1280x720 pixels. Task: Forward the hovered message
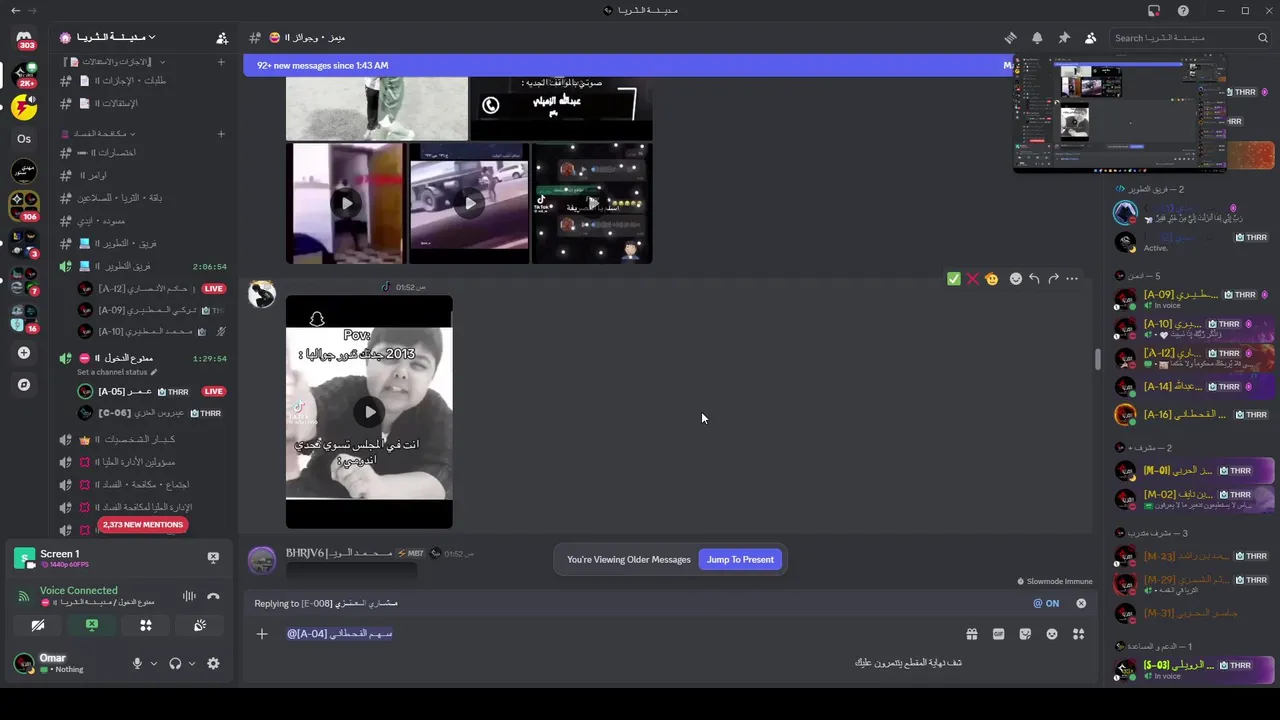point(1053,279)
